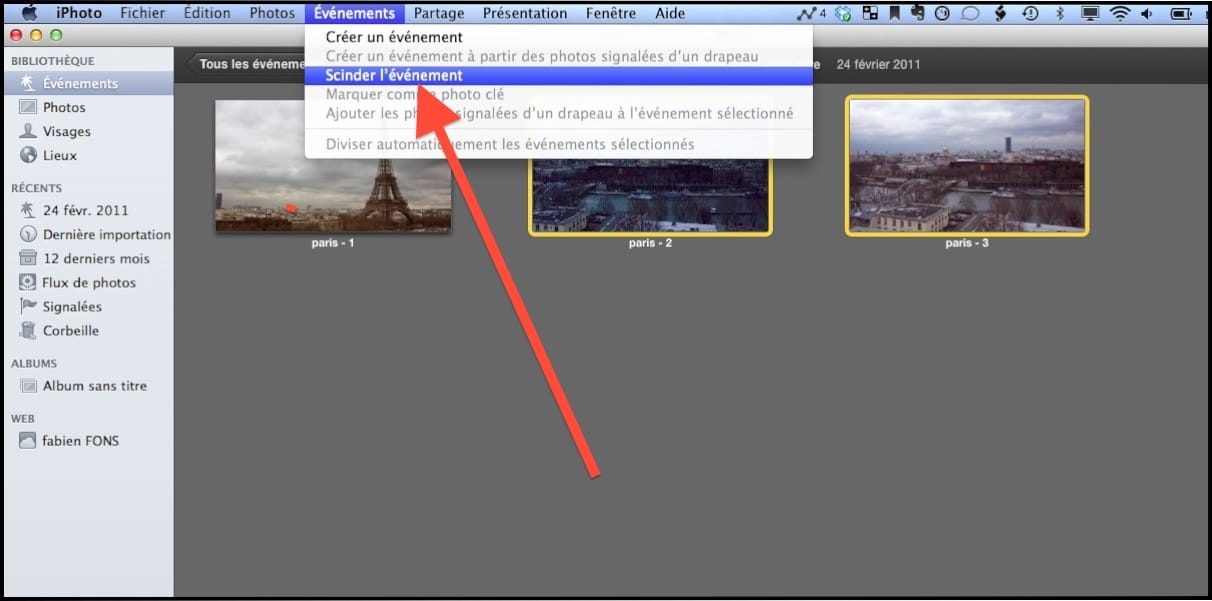Click the Wi-Fi status icon
Image resolution: width=1212 pixels, height=601 pixels.
coord(1119,13)
